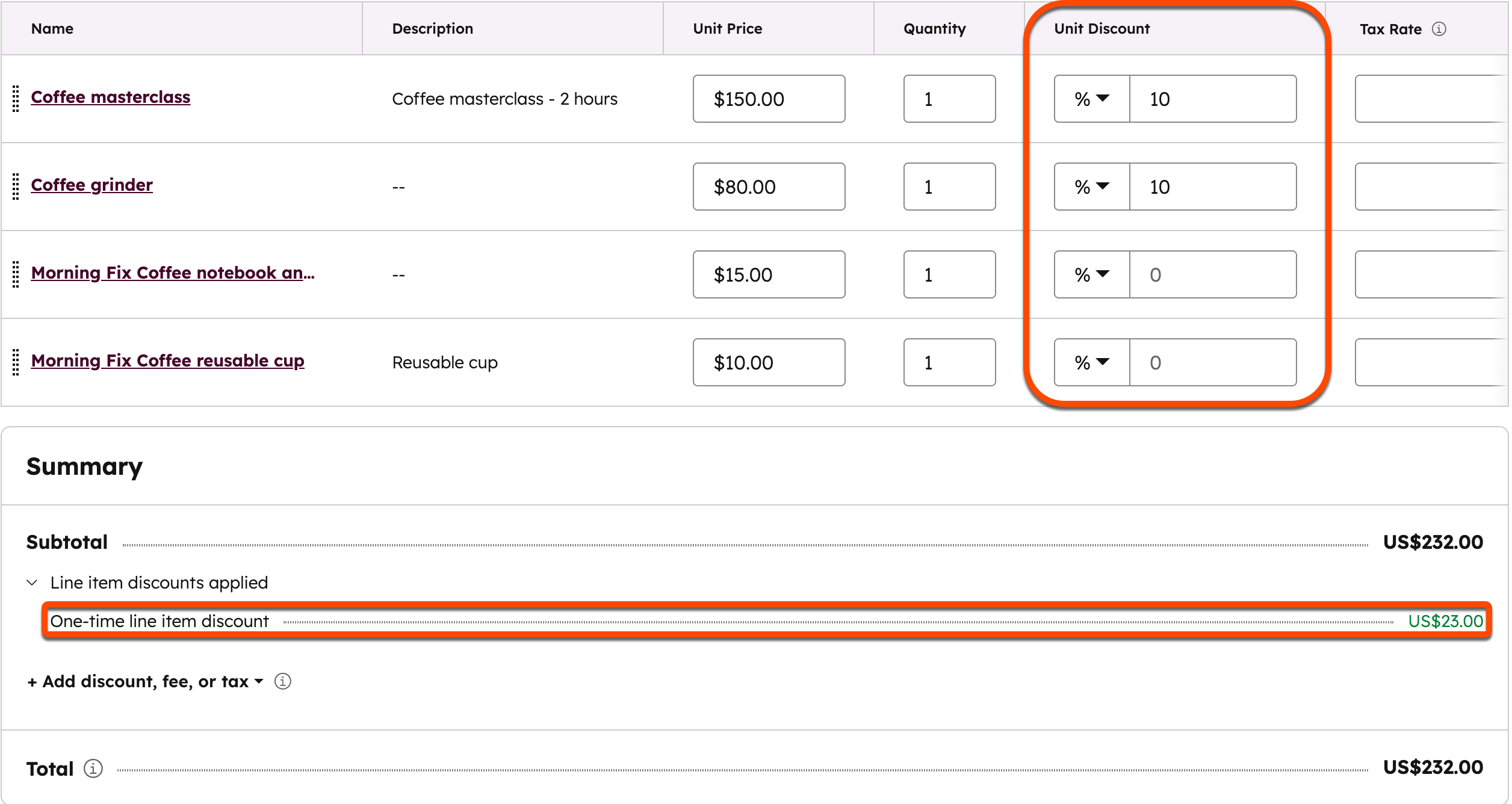Collapse the Line item discounts applied section

point(33,583)
